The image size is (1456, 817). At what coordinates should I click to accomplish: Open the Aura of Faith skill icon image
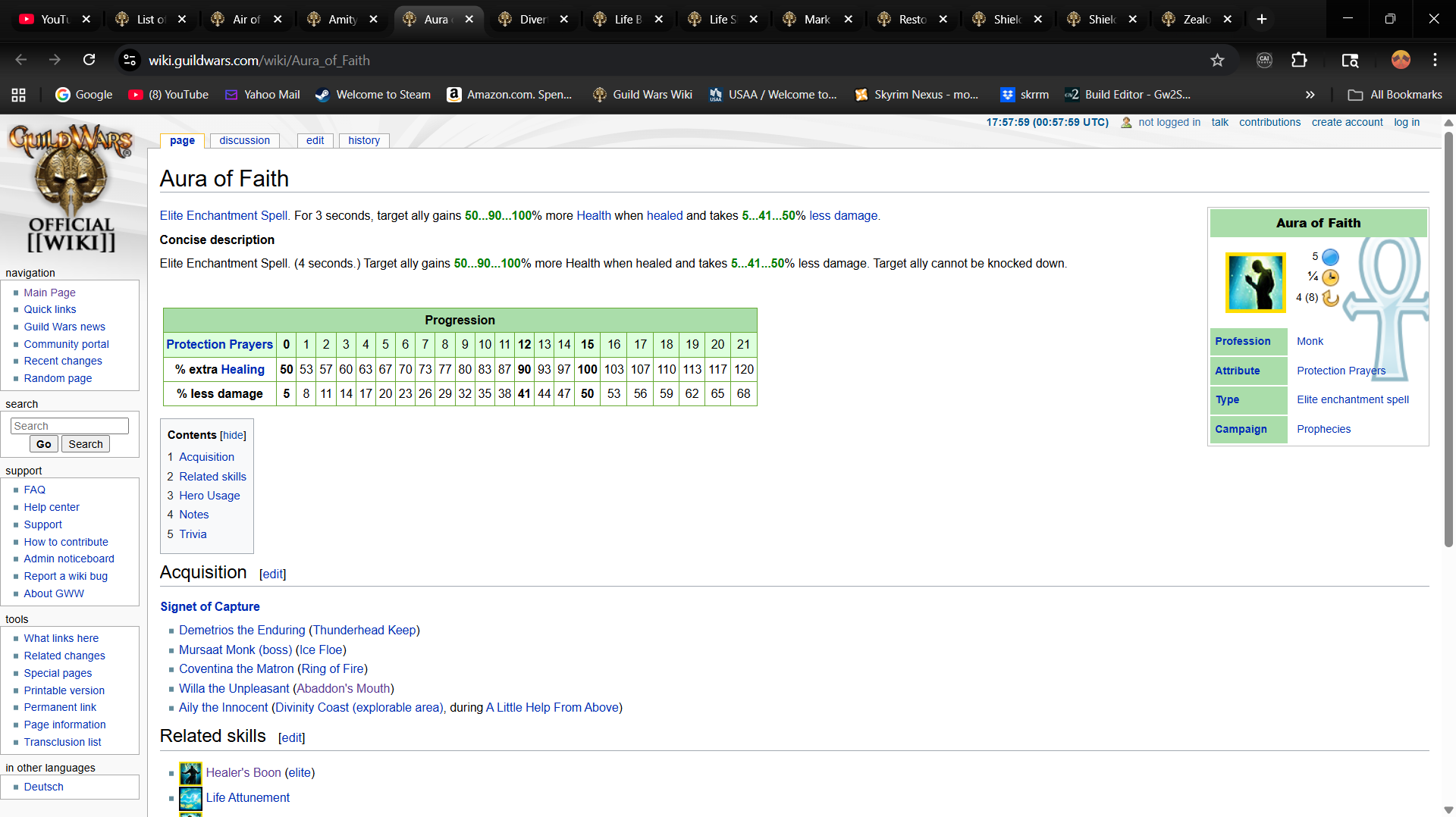1255,283
